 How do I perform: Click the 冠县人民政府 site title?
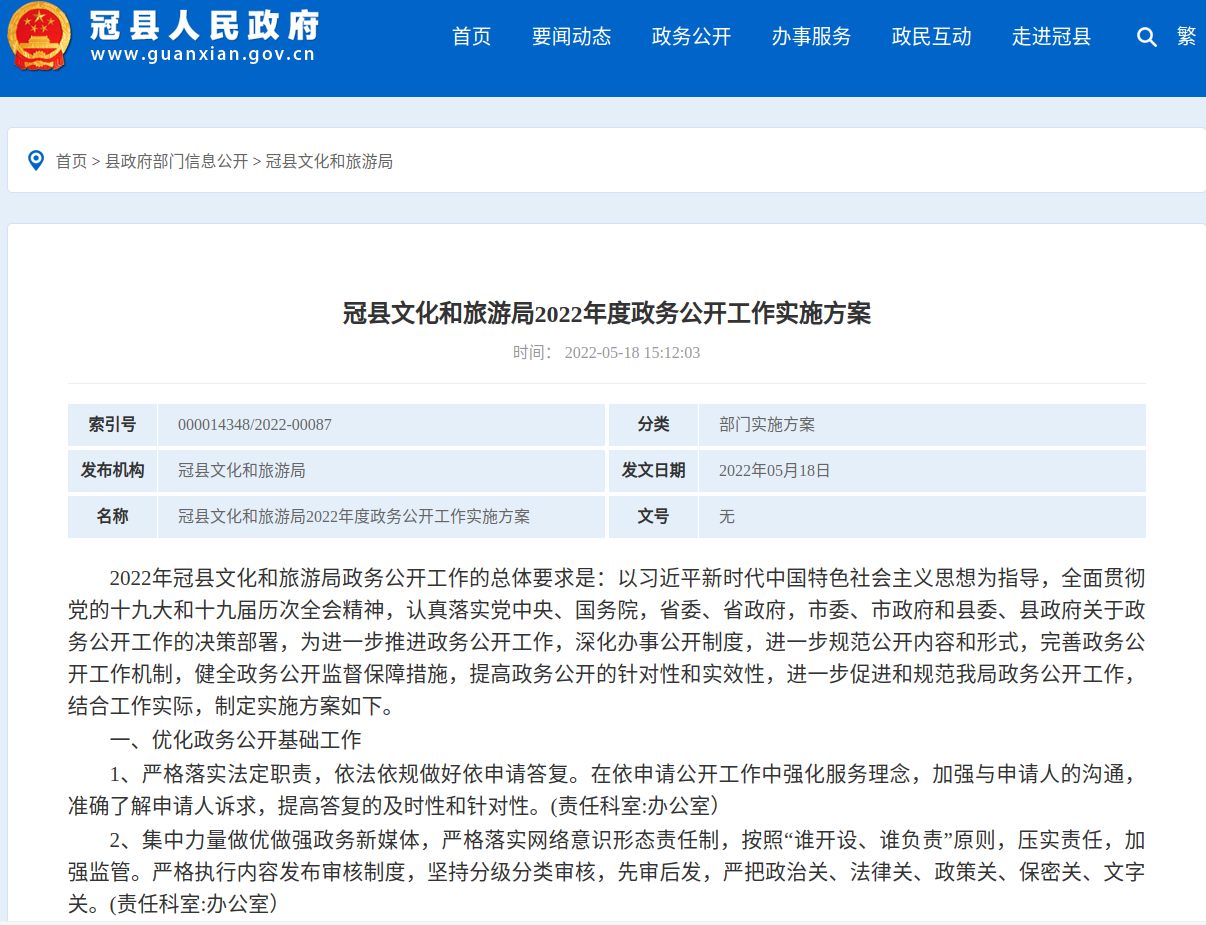click(x=204, y=24)
